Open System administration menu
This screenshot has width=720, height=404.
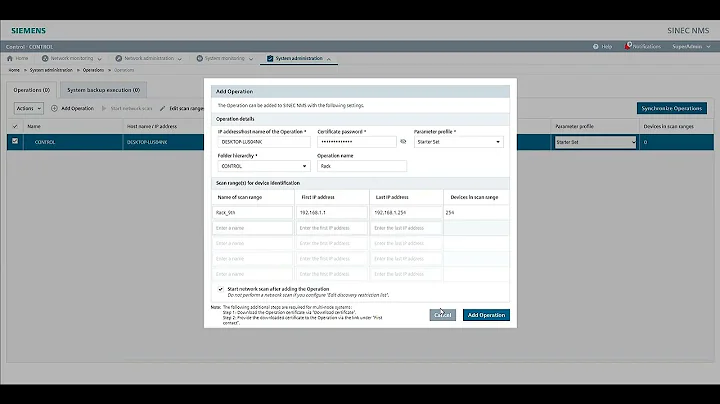click(299, 58)
